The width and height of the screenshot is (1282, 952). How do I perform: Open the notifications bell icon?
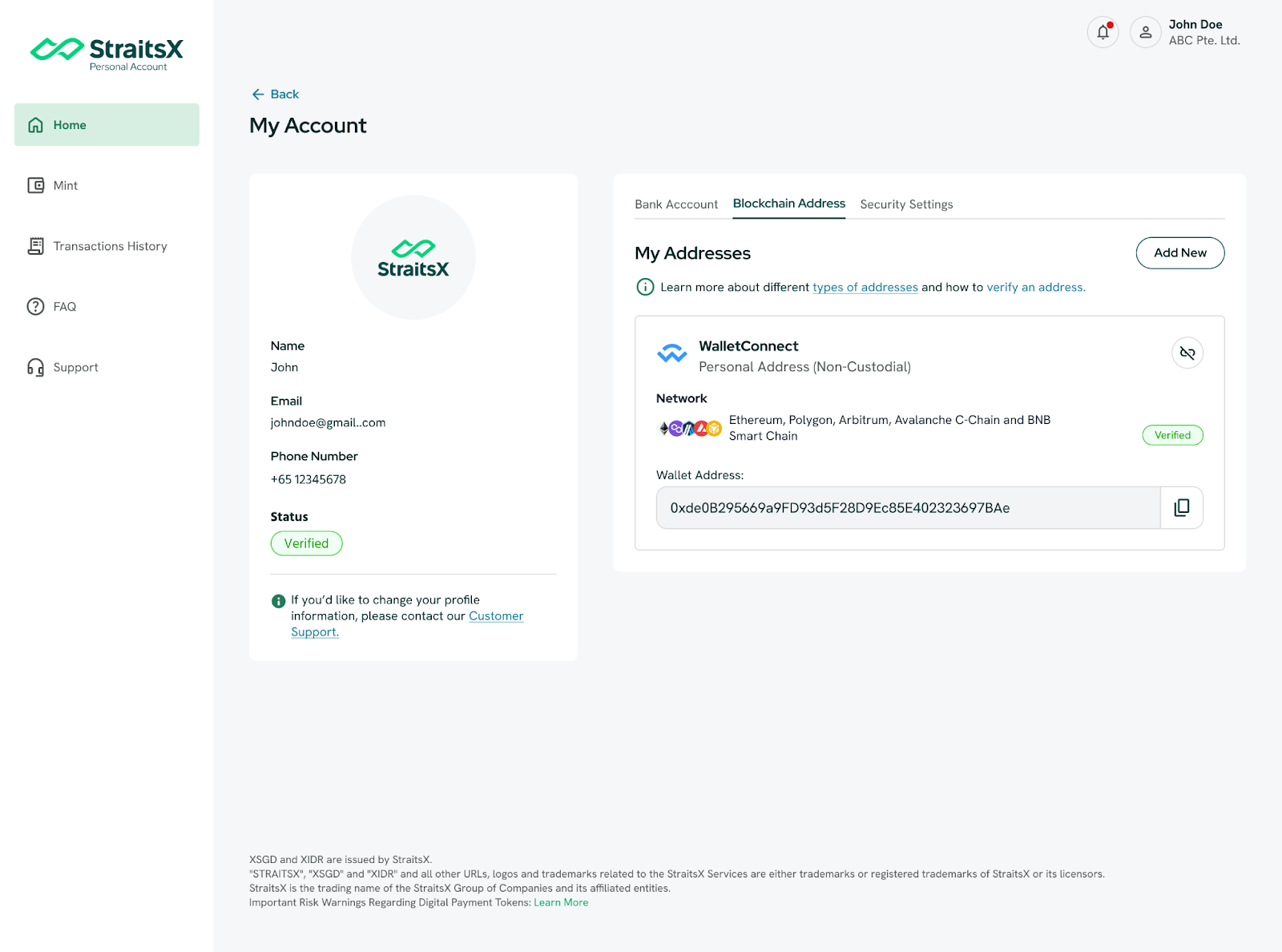tap(1103, 32)
